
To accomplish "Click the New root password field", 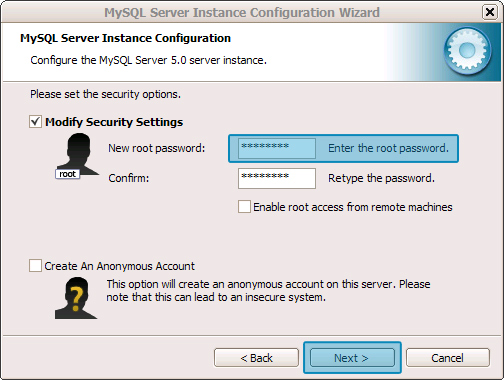I will pos(277,148).
